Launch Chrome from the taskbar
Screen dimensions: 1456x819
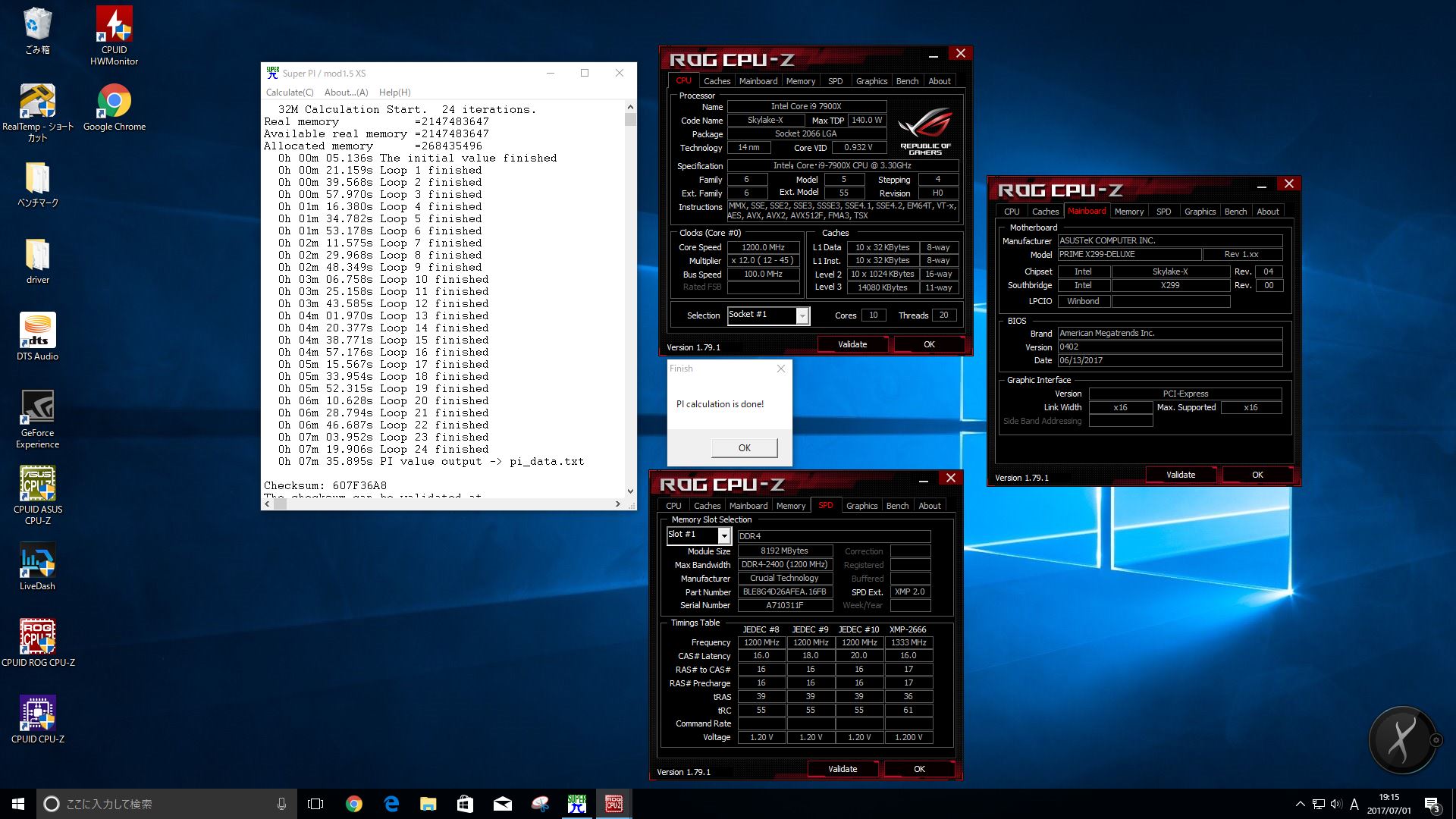pos(353,804)
